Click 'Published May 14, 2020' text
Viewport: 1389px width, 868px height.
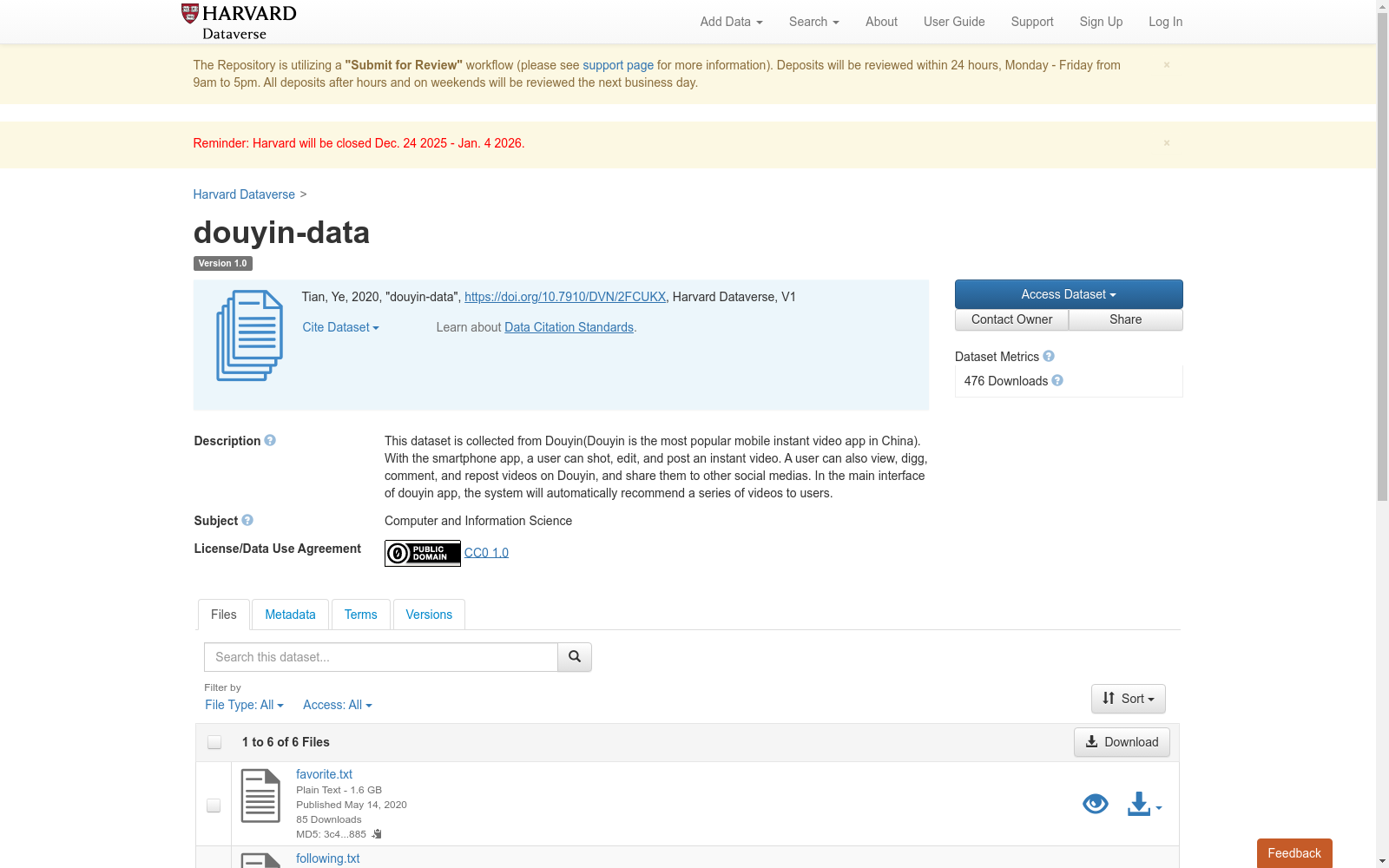click(352, 805)
